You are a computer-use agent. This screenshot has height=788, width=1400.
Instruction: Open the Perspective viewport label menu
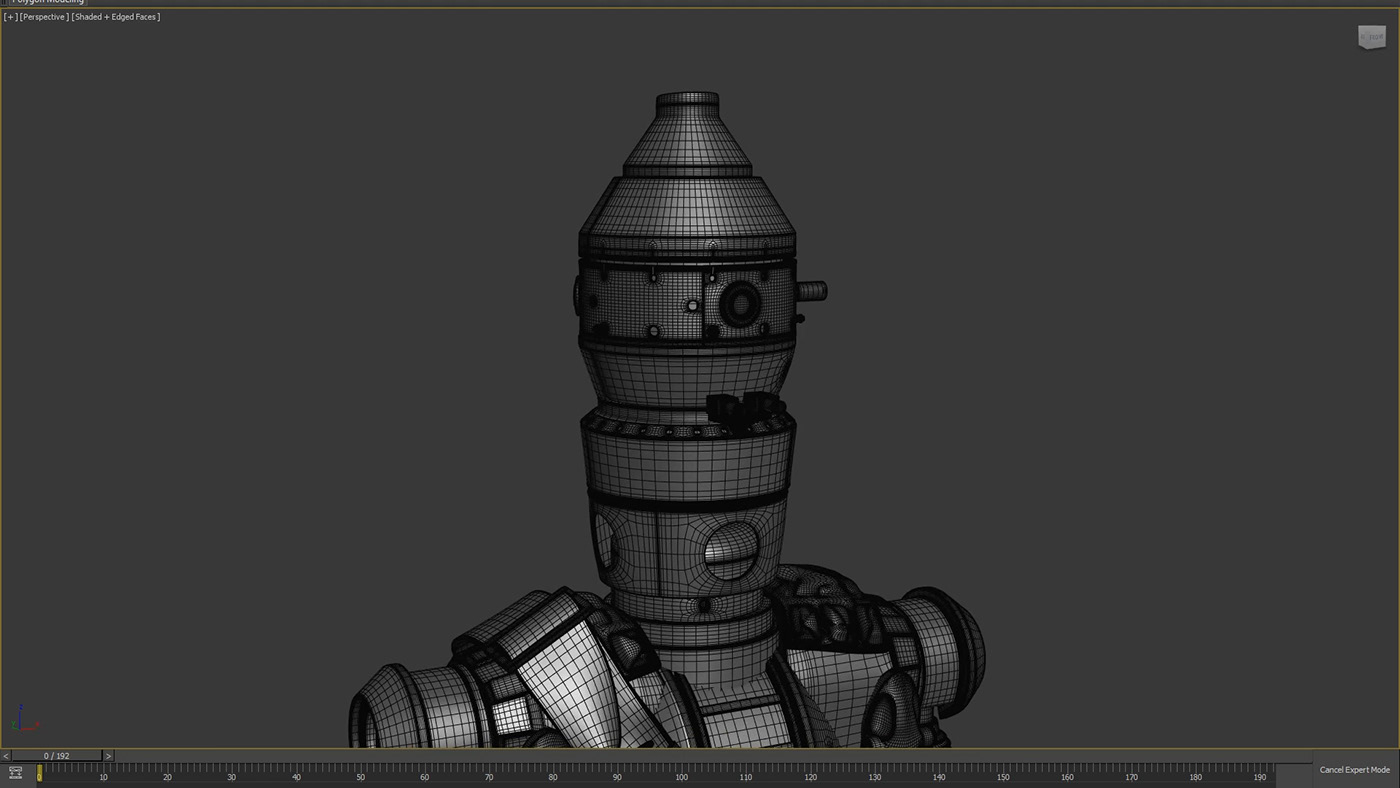pyautogui.click(x=44, y=17)
